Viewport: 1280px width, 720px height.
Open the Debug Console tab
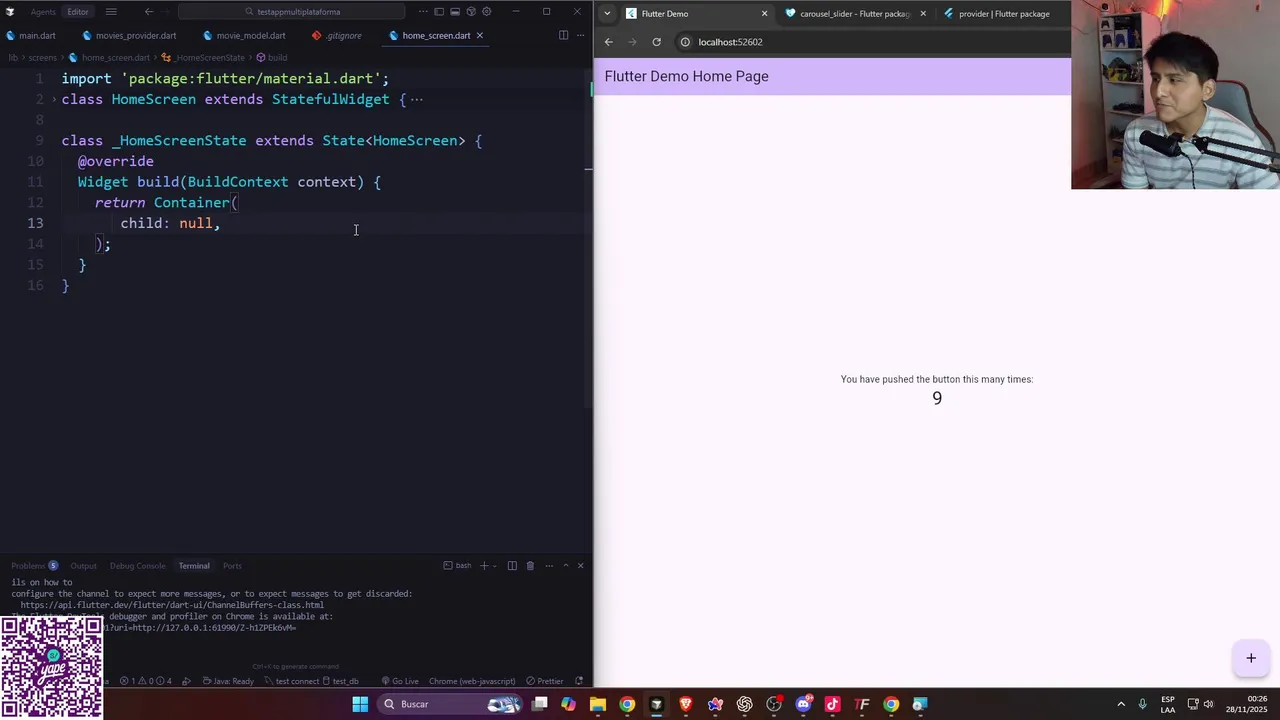(x=137, y=566)
